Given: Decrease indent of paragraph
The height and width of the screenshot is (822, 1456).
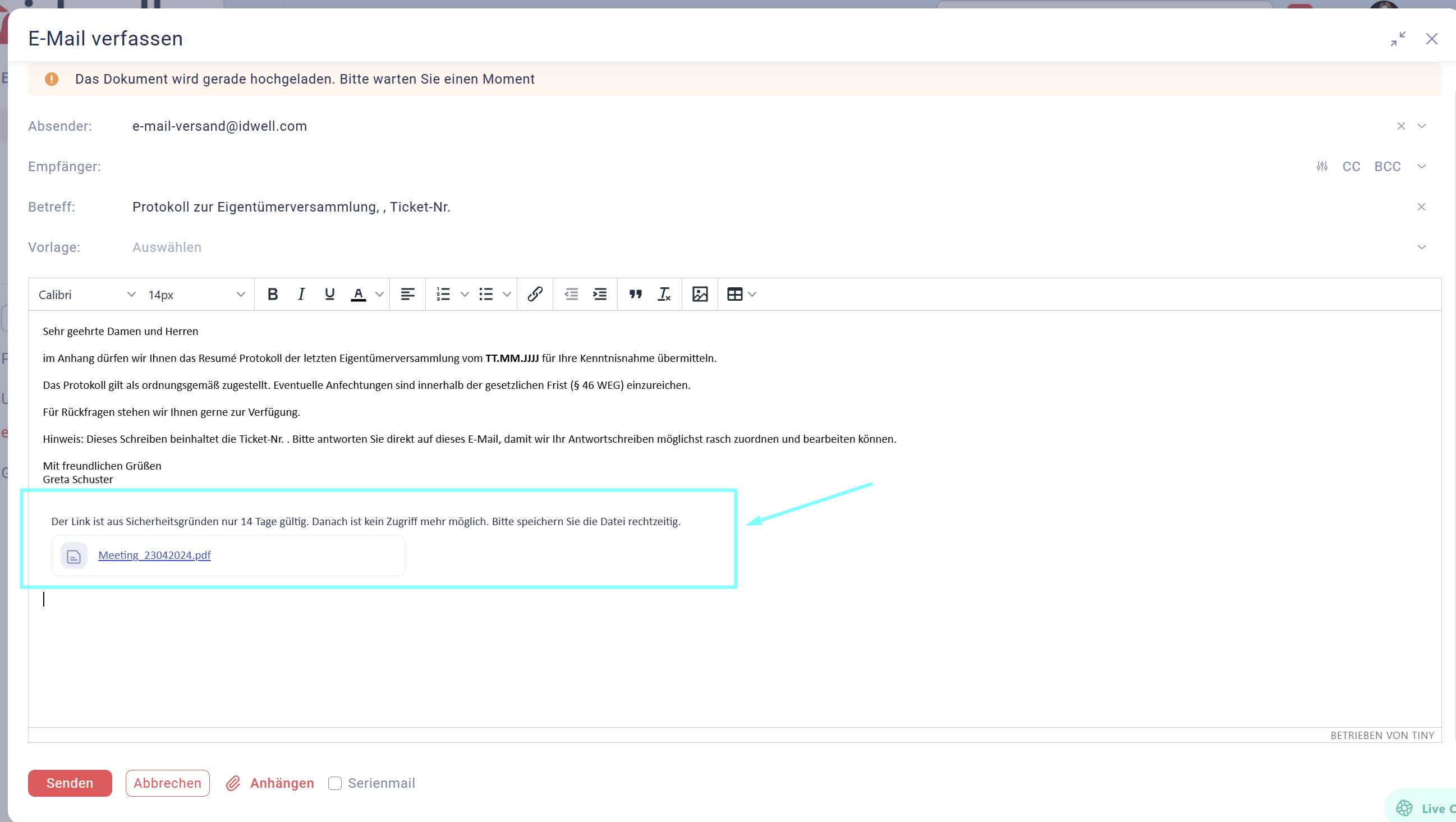Looking at the screenshot, I should tap(571, 294).
